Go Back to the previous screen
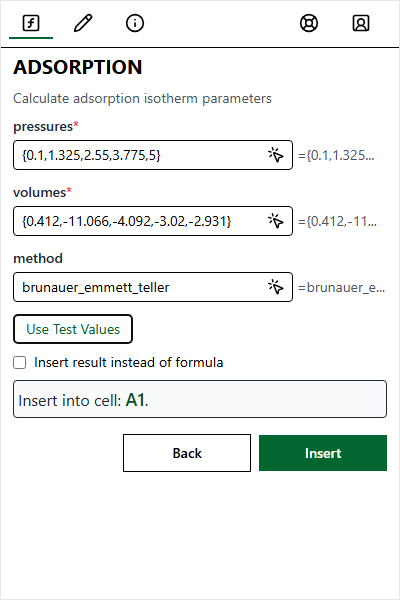 [187, 453]
